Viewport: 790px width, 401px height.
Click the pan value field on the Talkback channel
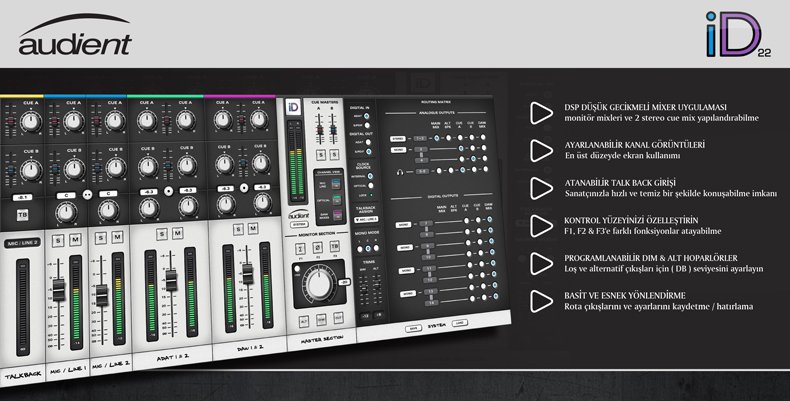tap(22, 197)
